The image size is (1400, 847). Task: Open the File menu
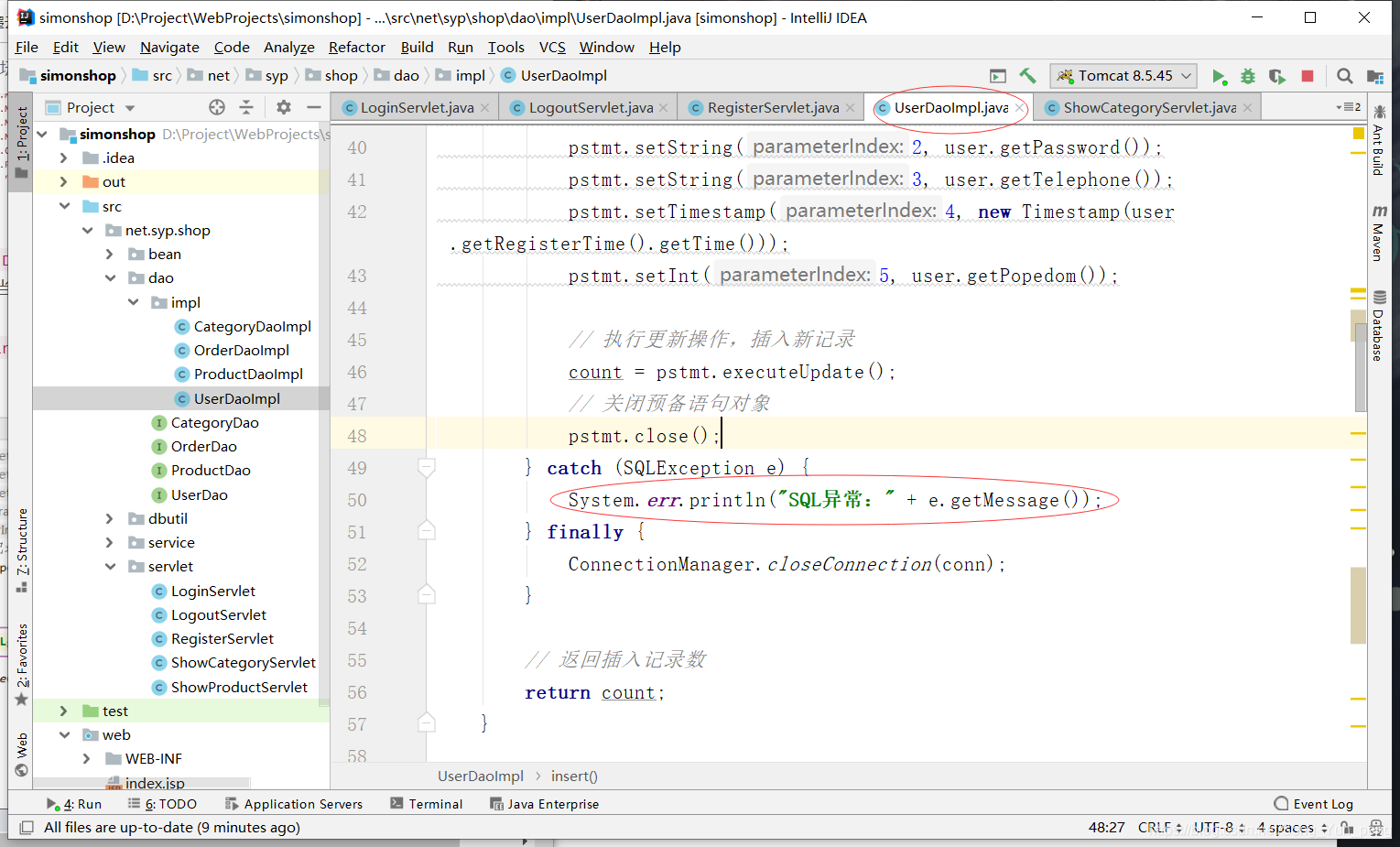pos(27,47)
